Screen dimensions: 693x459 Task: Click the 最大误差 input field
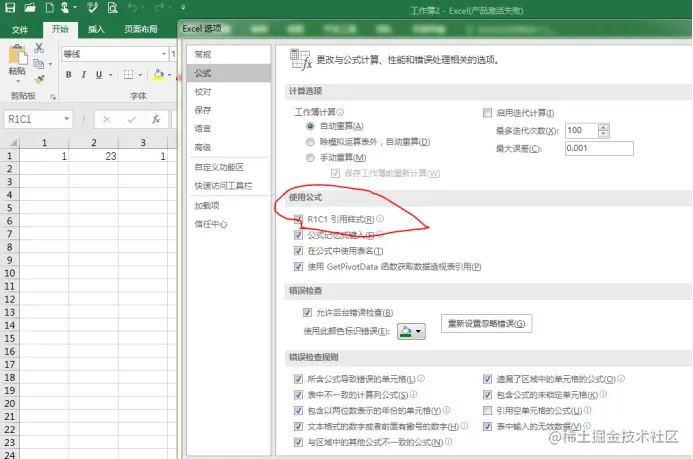click(599, 148)
